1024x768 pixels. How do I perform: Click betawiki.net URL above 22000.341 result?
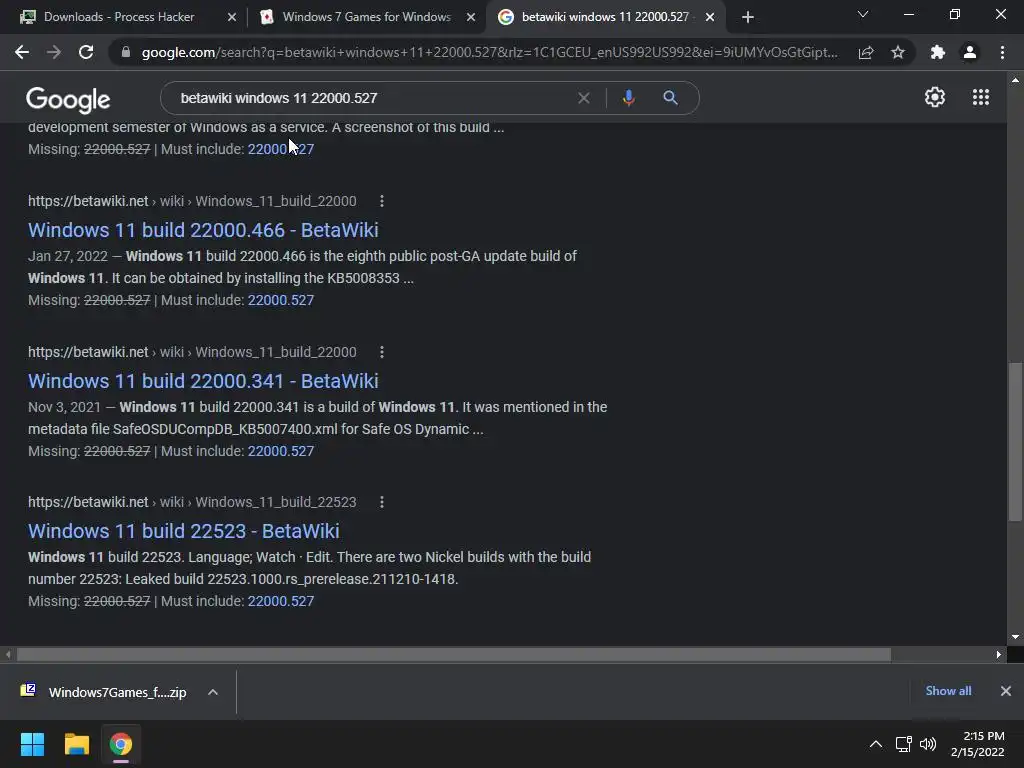pyautogui.click(x=192, y=352)
